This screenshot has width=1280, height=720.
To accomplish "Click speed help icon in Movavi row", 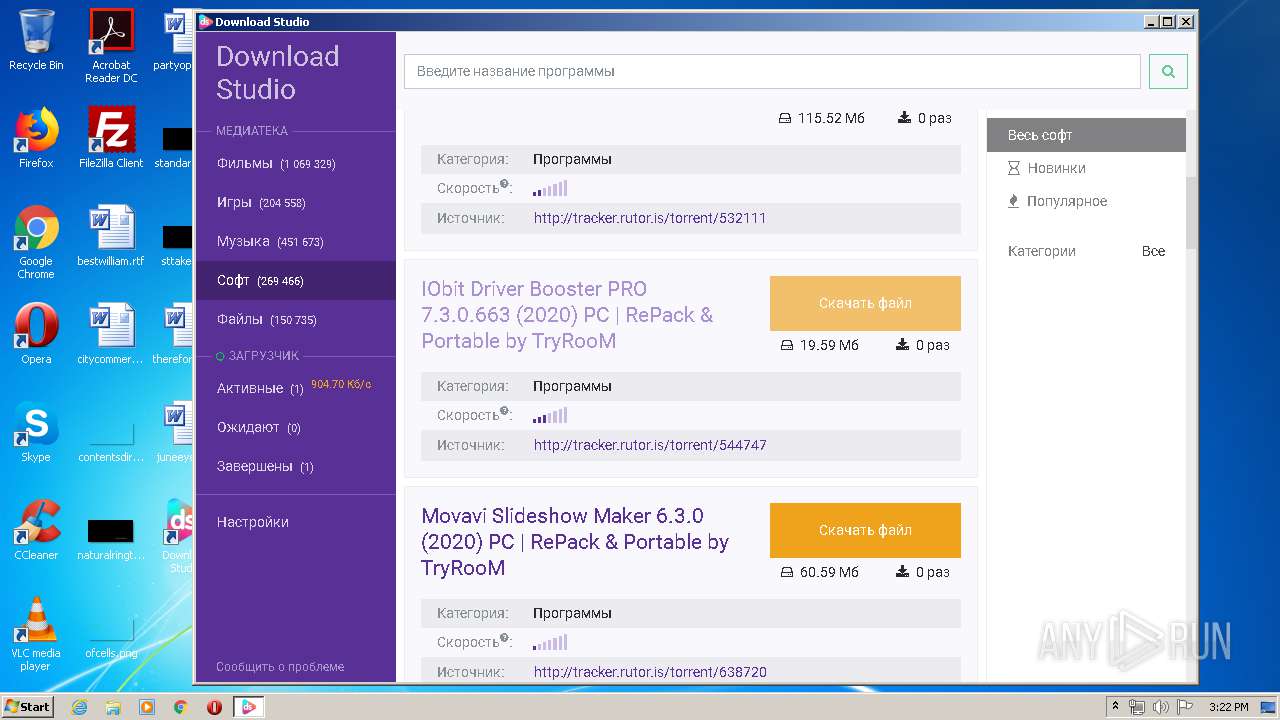I will [505, 638].
